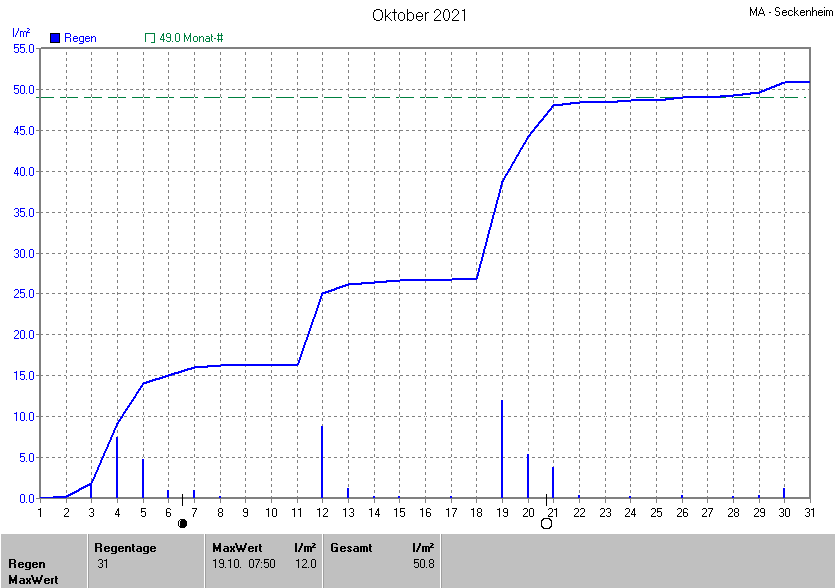
Task: Click day 1 on the x-axis
Action: point(40,513)
